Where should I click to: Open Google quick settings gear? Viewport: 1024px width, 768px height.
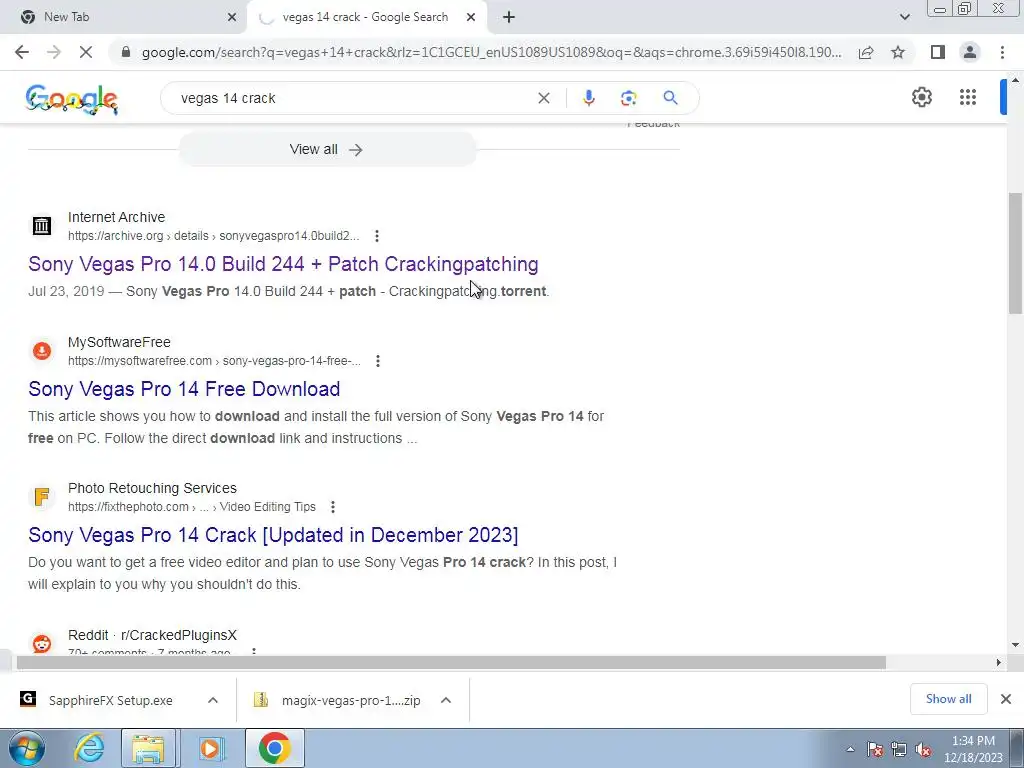(x=921, y=97)
